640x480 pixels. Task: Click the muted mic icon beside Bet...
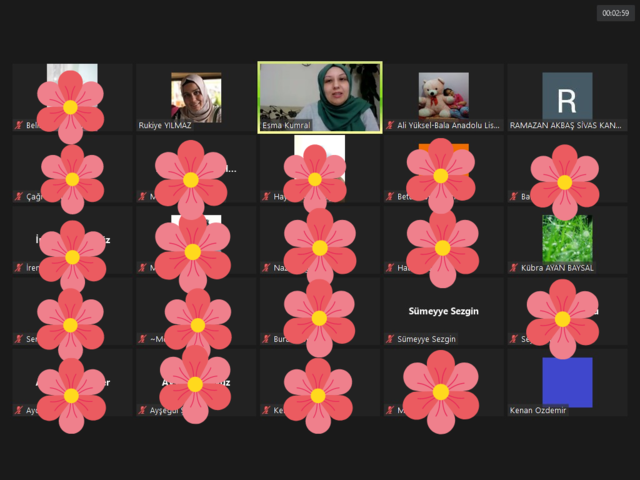click(390, 196)
